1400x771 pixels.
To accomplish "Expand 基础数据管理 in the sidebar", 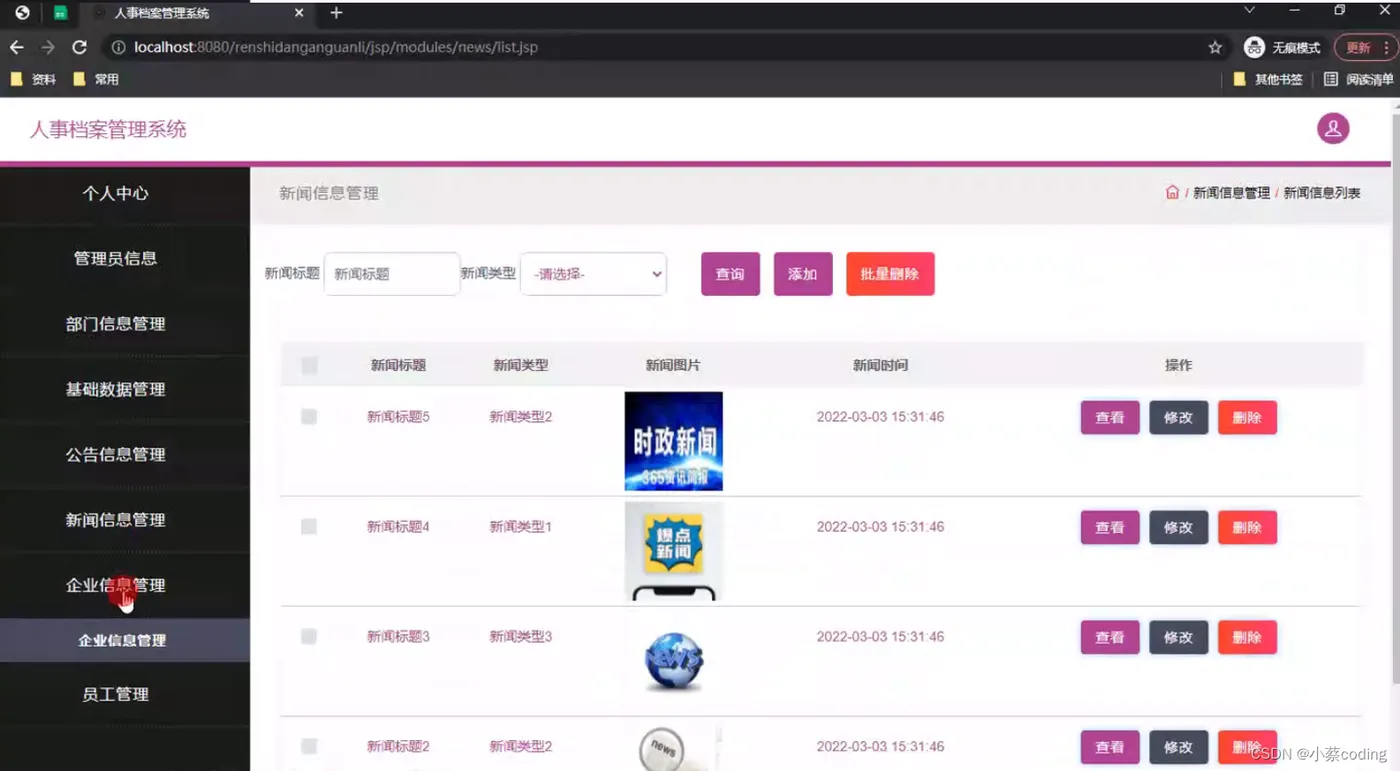I will tap(116, 389).
